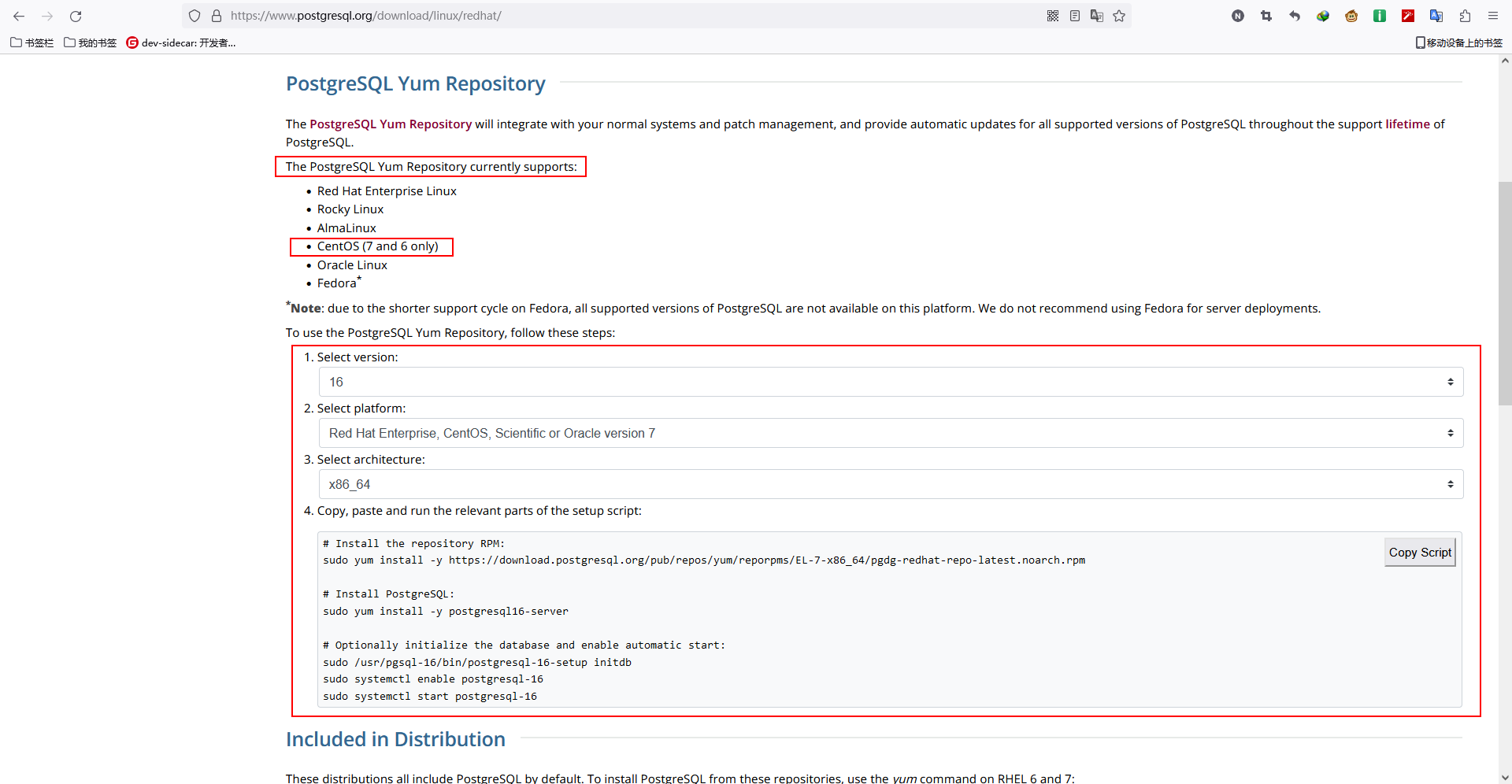The width and height of the screenshot is (1512, 784).
Task: Click the CentOS (7 and 6 only) item
Action: pos(378,246)
